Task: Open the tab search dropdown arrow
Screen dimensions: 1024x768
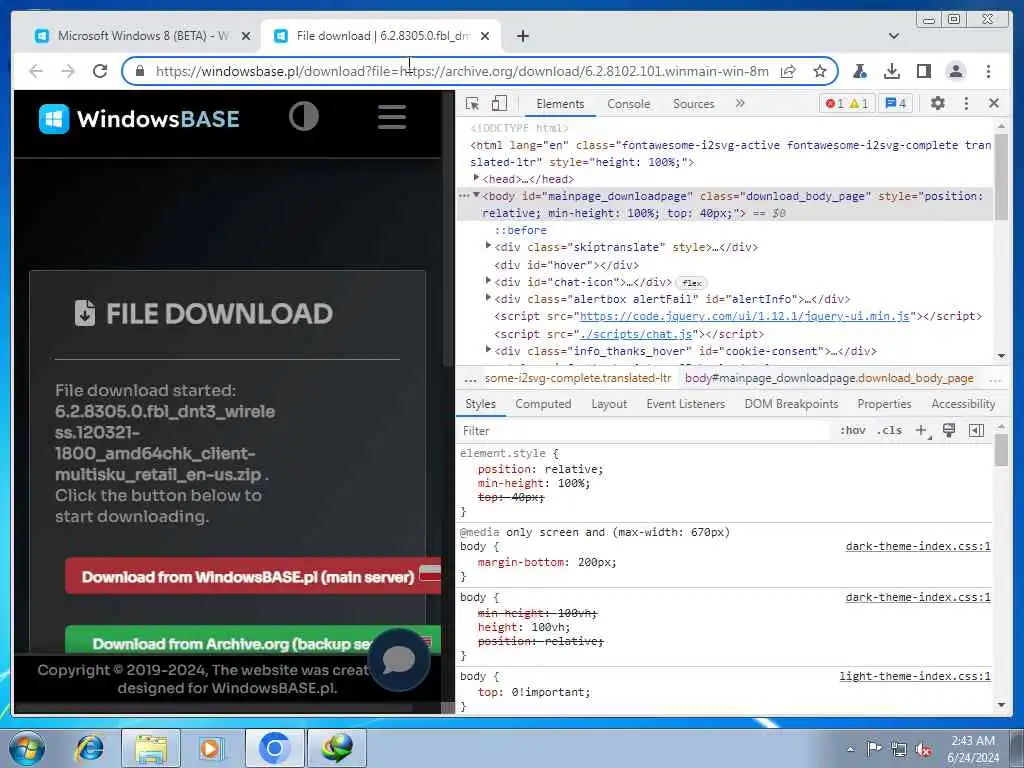Action: pos(893,36)
